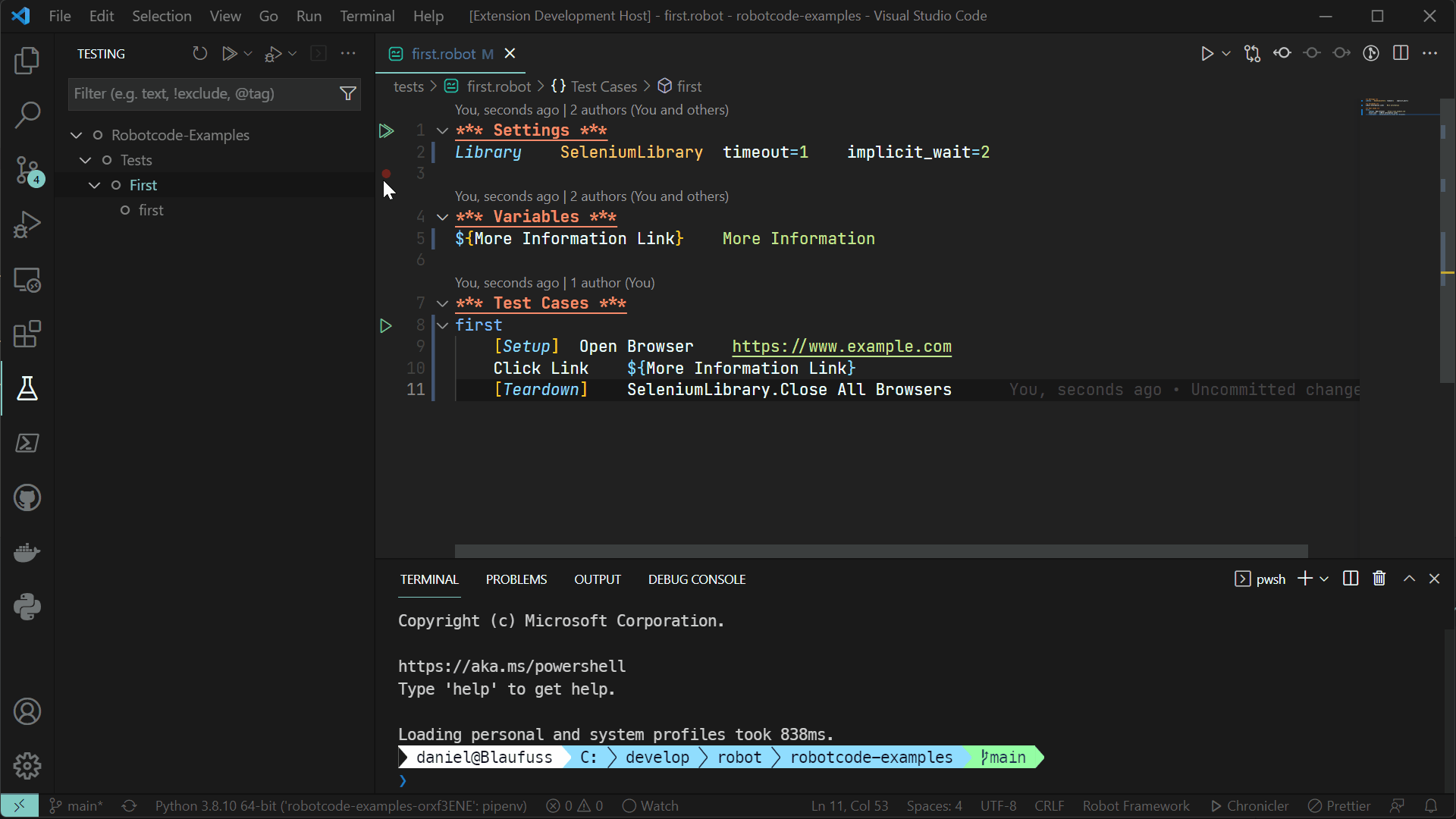Open the Terminal menu
Viewport: 1456px width, 819px height.
367,16
